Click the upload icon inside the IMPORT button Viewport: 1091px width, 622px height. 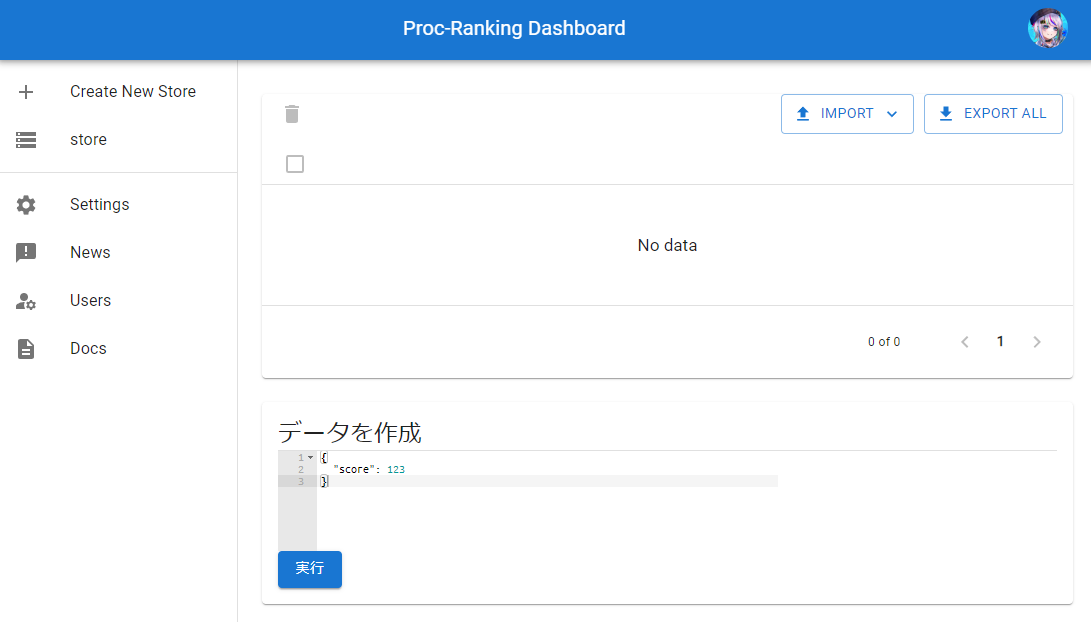tap(803, 113)
